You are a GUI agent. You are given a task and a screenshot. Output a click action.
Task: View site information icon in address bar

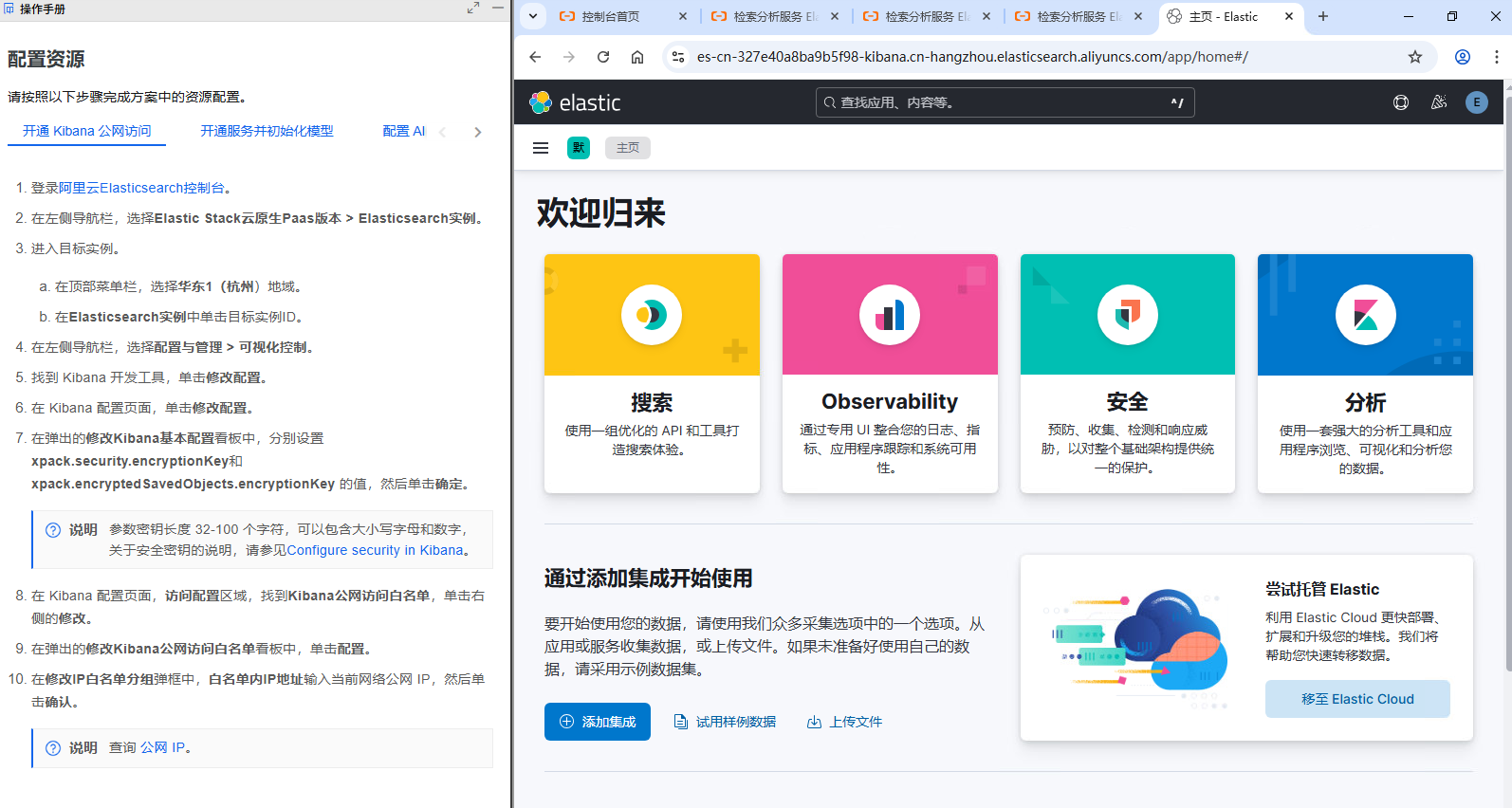pyautogui.click(x=678, y=57)
